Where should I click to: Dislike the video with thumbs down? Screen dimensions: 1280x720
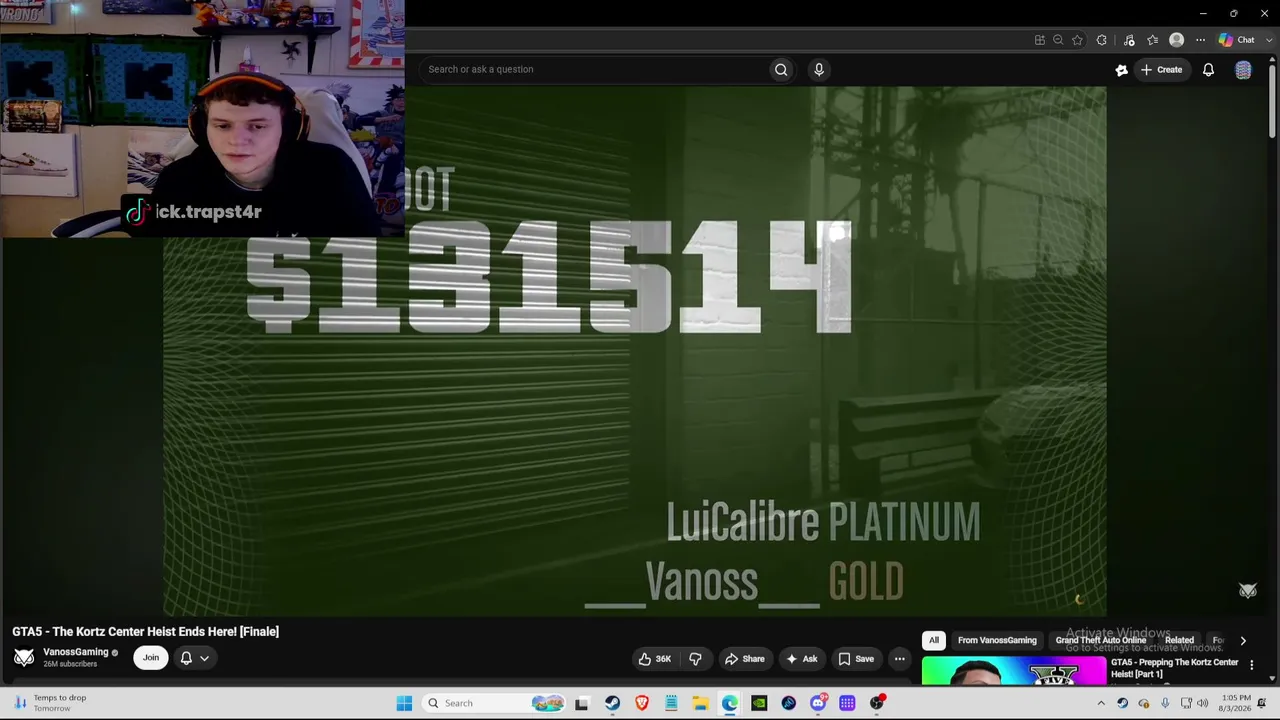(x=695, y=659)
